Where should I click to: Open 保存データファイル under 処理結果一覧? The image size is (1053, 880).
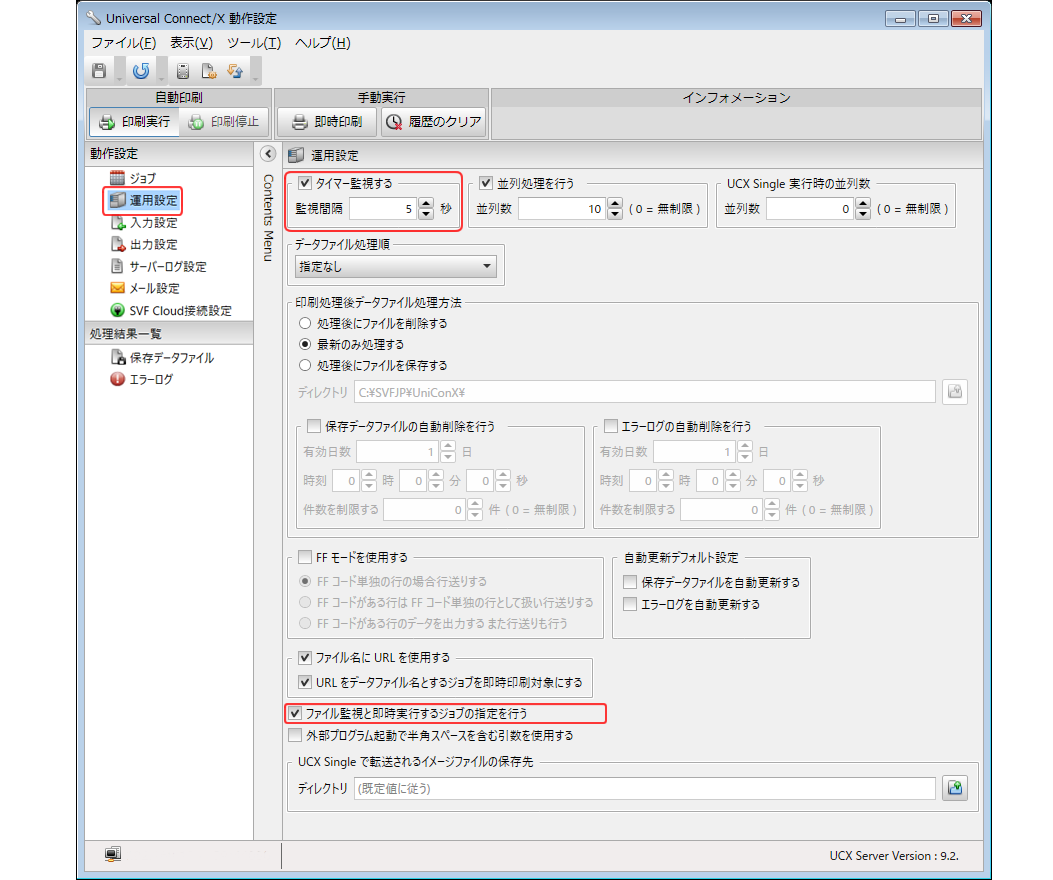point(162,357)
